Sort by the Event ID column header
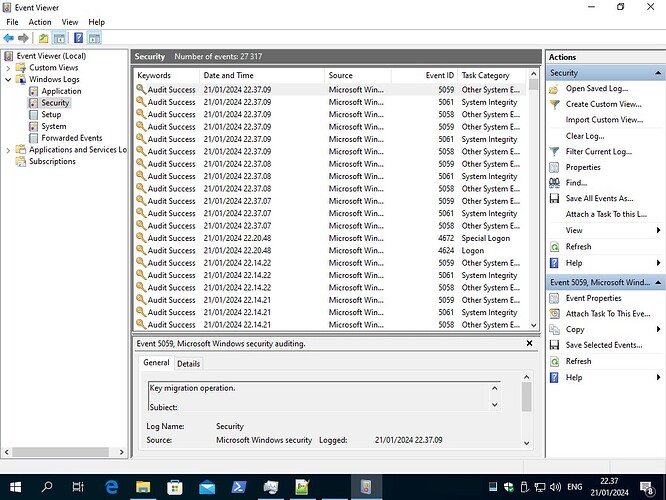Viewport: 666px width, 500px height. click(x=425, y=75)
